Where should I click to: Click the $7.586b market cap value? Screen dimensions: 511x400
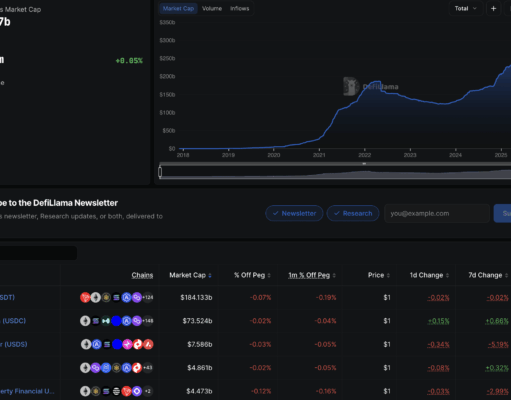click(x=200, y=344)
